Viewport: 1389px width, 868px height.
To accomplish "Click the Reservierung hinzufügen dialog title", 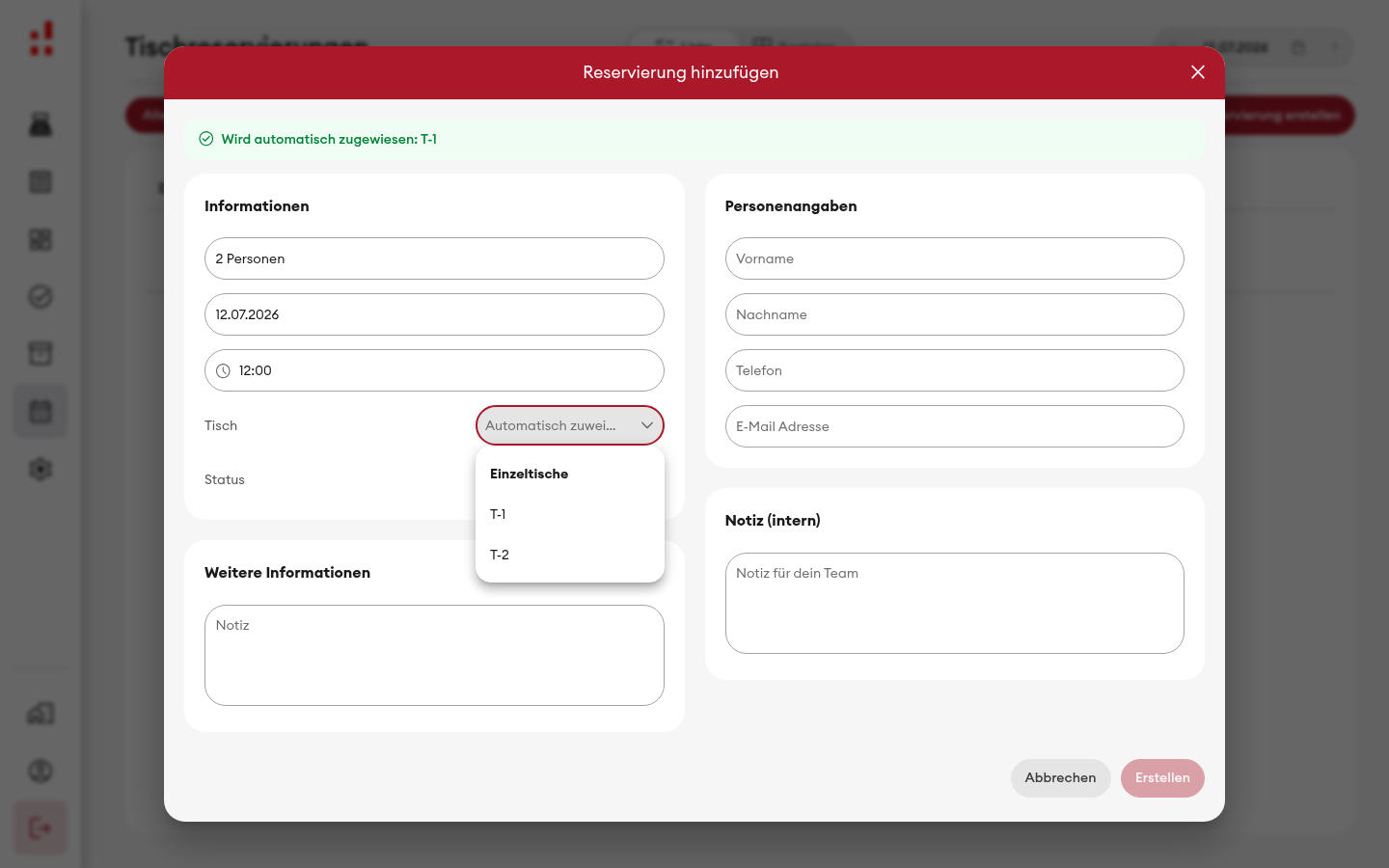I will [x=681, y=72].
